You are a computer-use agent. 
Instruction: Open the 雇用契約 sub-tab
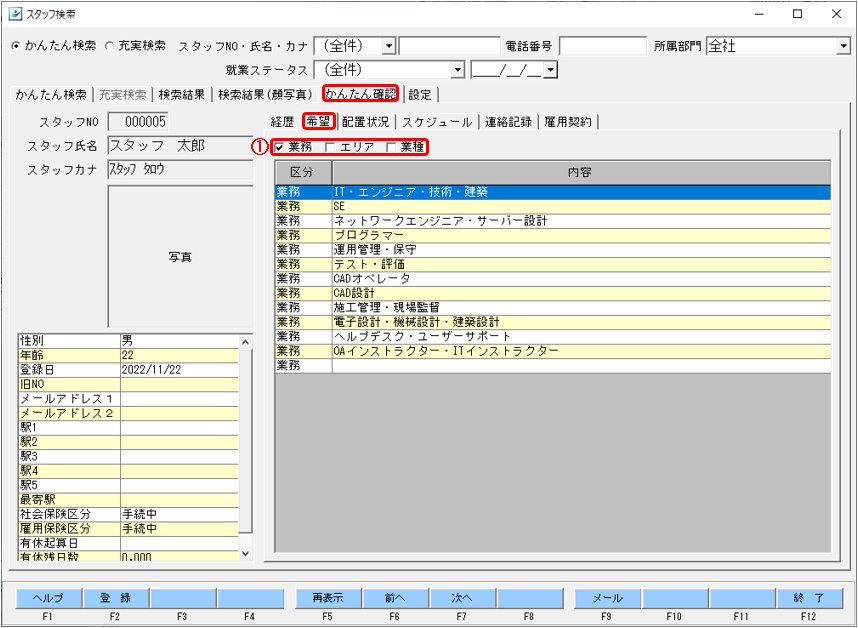coord(568,122)
